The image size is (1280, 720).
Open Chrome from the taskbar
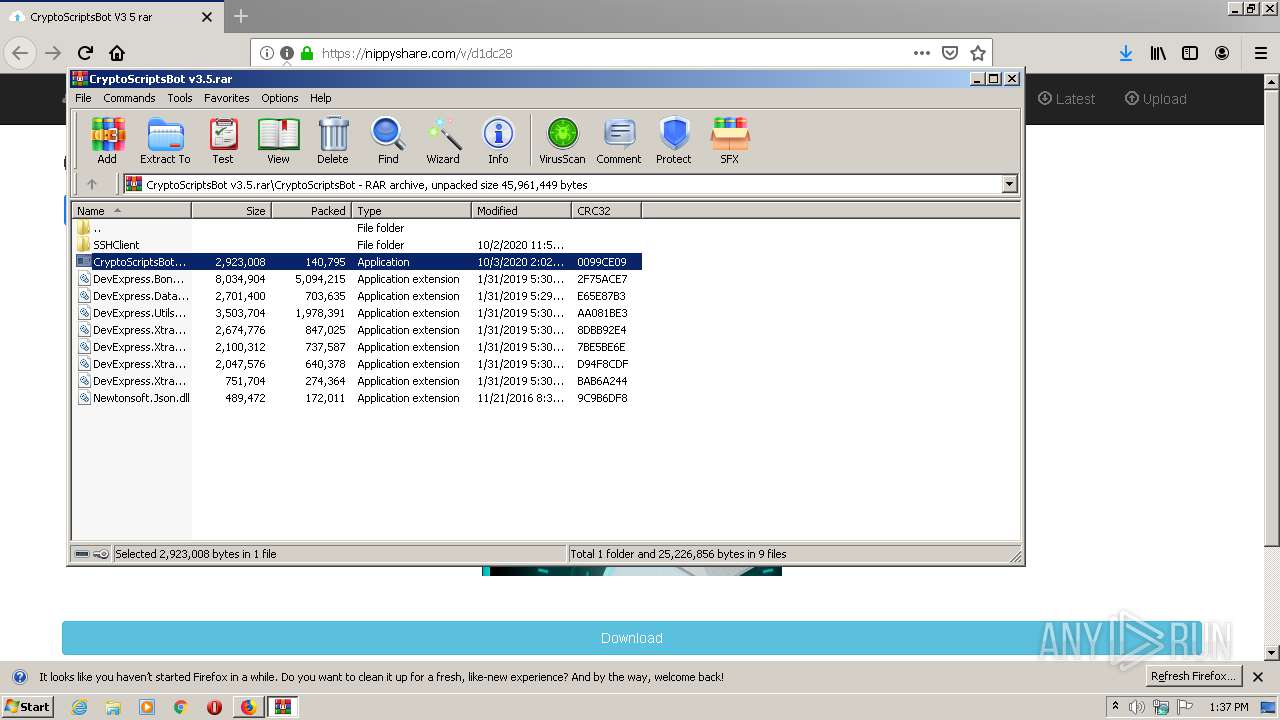(180, 707)
